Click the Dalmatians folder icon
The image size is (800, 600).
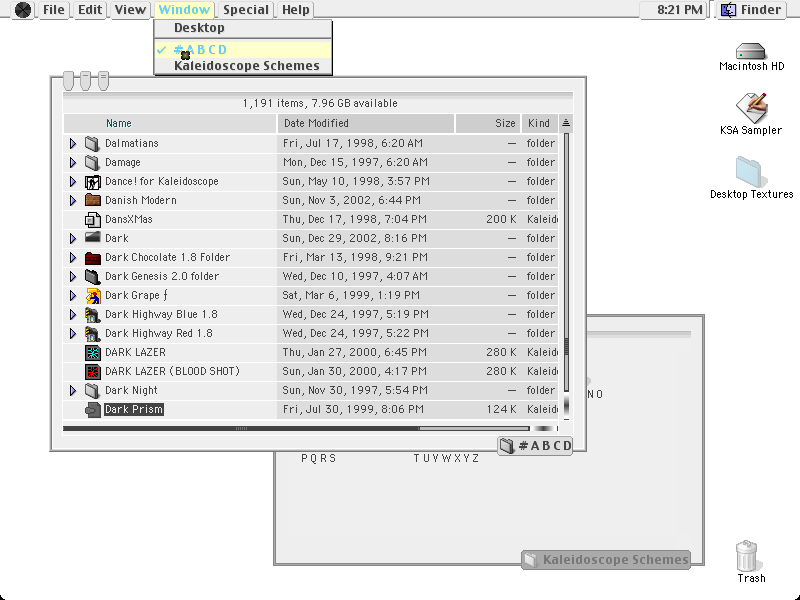coord(92,143)
